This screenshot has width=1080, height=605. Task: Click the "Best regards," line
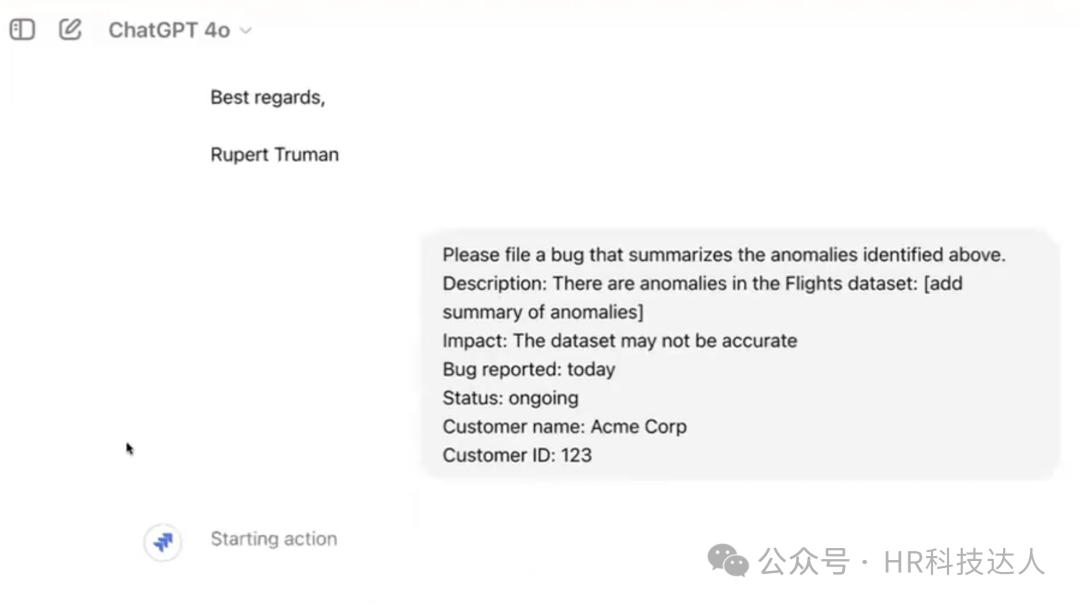pyautogui.click(x=267, y=98)
